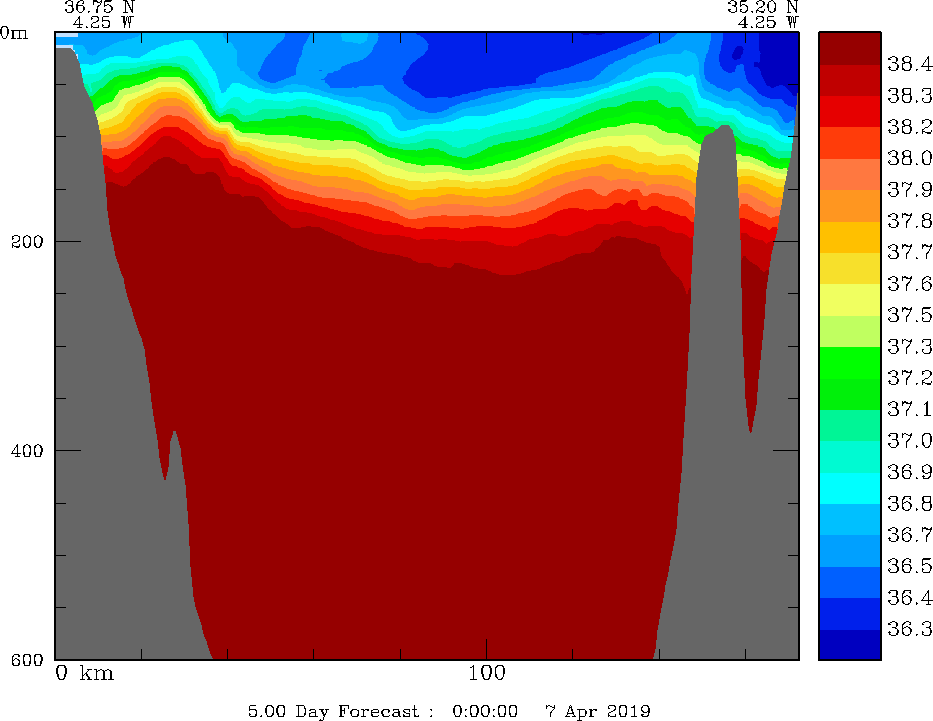Click the 37.2 colorbar value
The height and width of the screenshot is (721, 933).
click(x=909, y=378)
